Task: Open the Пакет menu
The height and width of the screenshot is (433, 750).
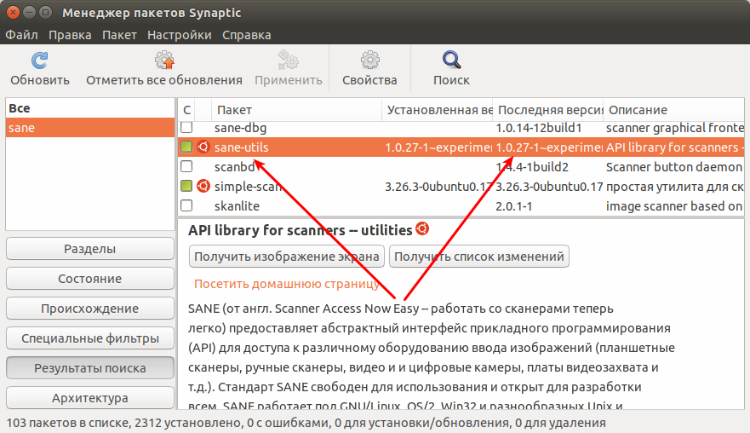Action: 119,35
